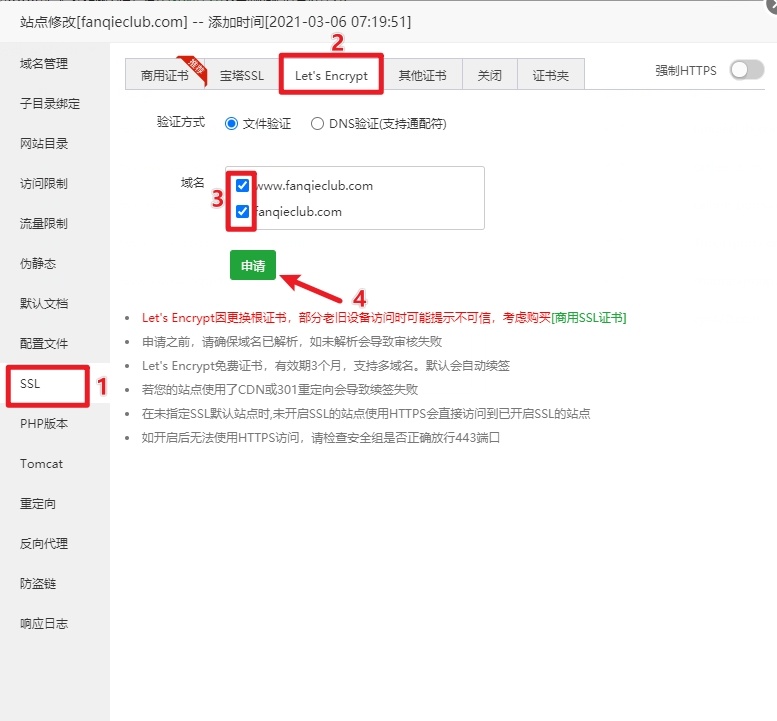Switch to the Let's Encrypt tab
The height and width of the screenshot is (721, 777).
(331, 75)
